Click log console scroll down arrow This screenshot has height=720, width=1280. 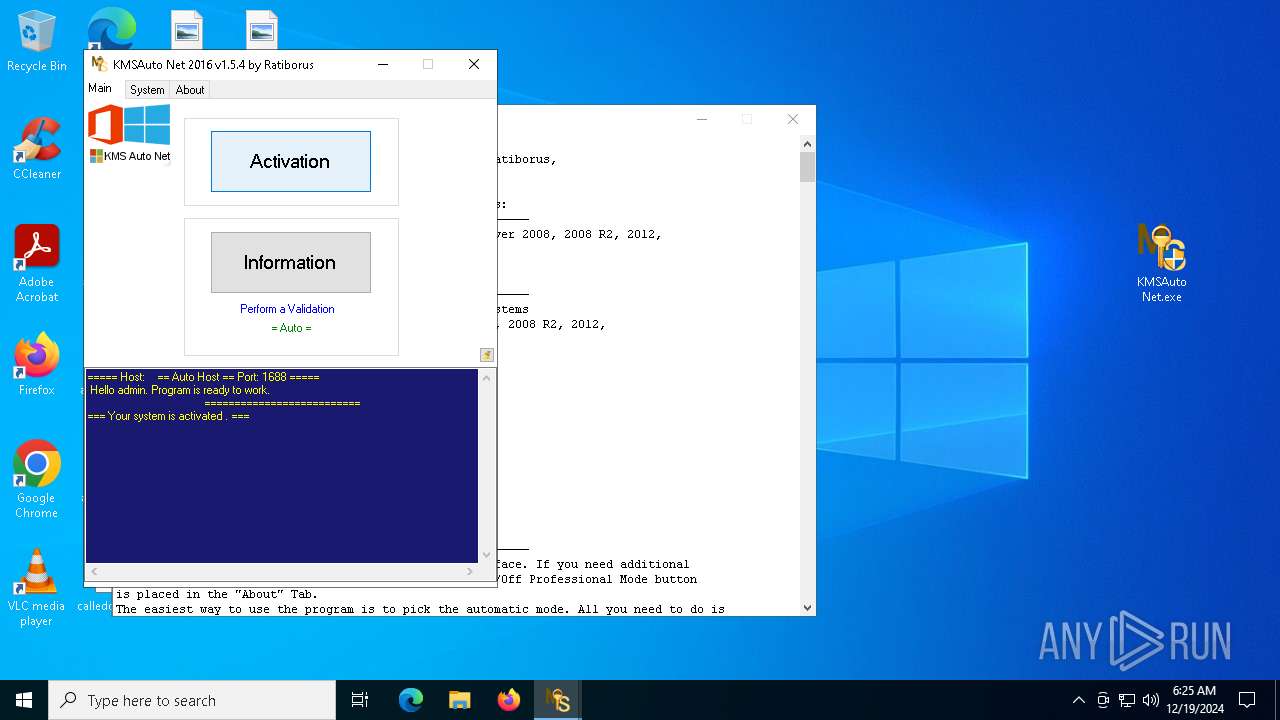pyautogui.click(x=487, y=555)
